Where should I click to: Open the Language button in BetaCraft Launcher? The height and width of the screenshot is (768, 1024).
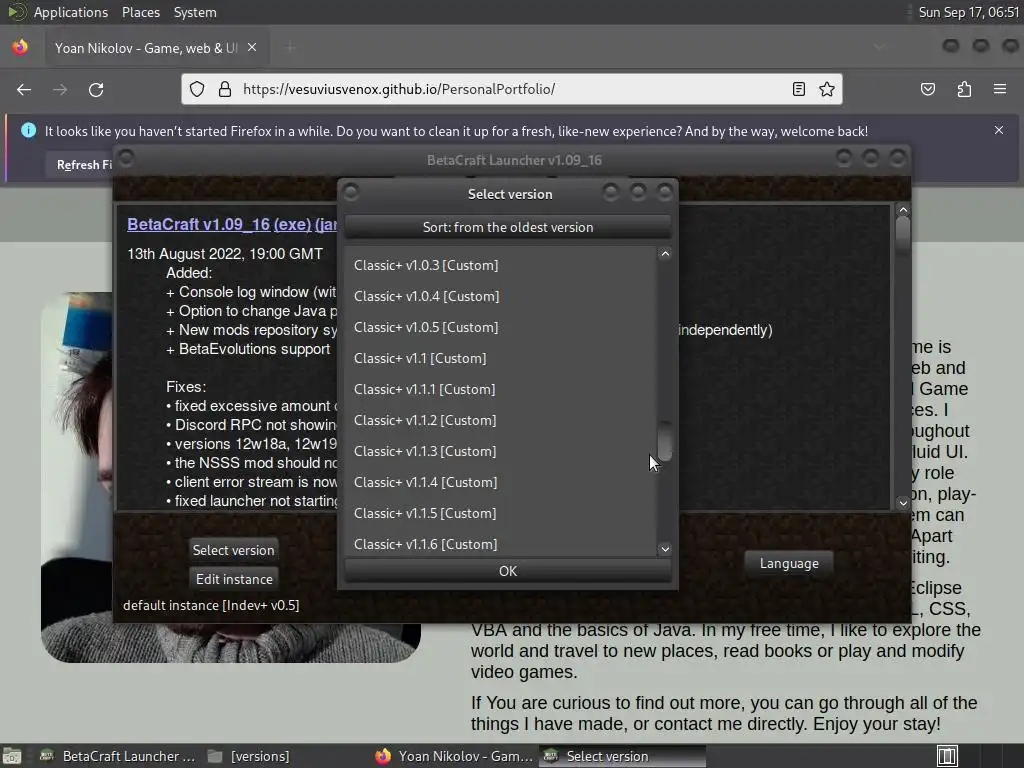(789, 563)
